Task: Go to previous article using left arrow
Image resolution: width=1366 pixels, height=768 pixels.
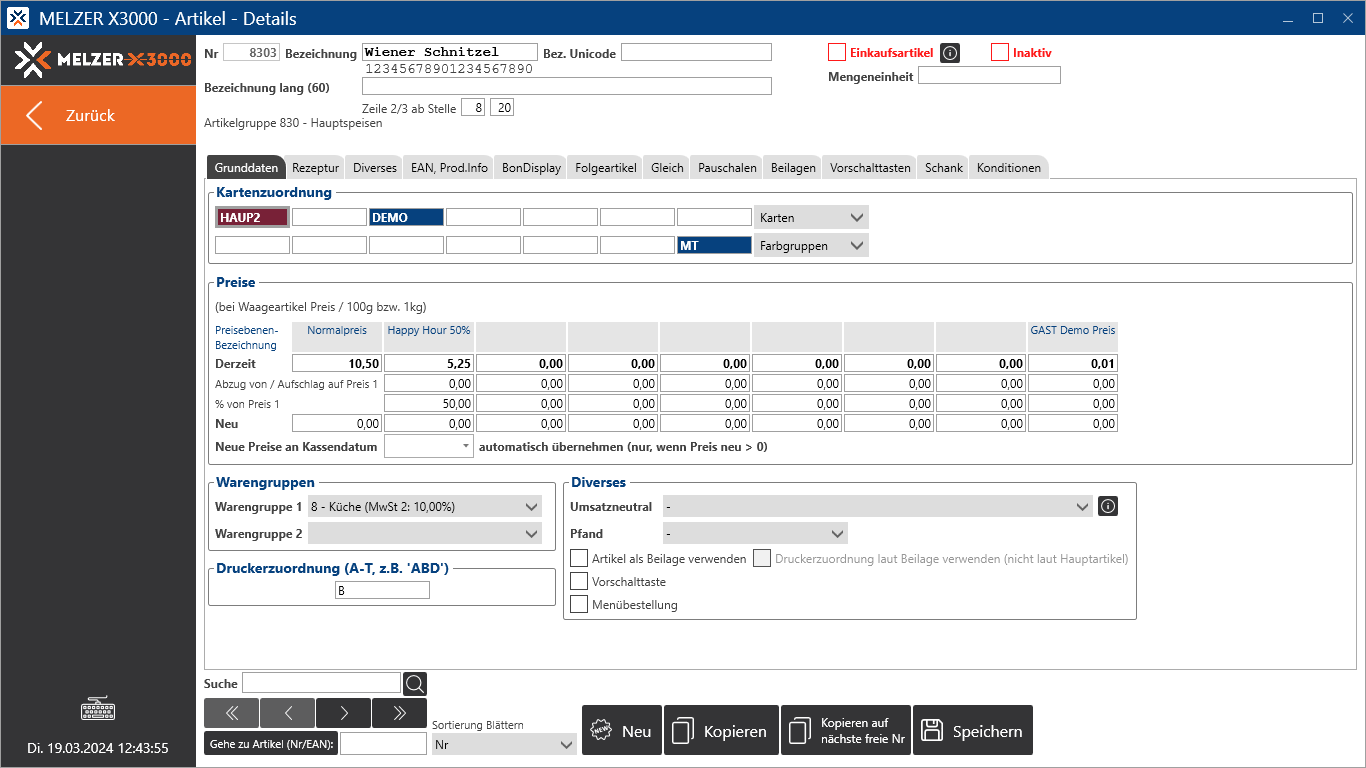Action: [287, 713]
